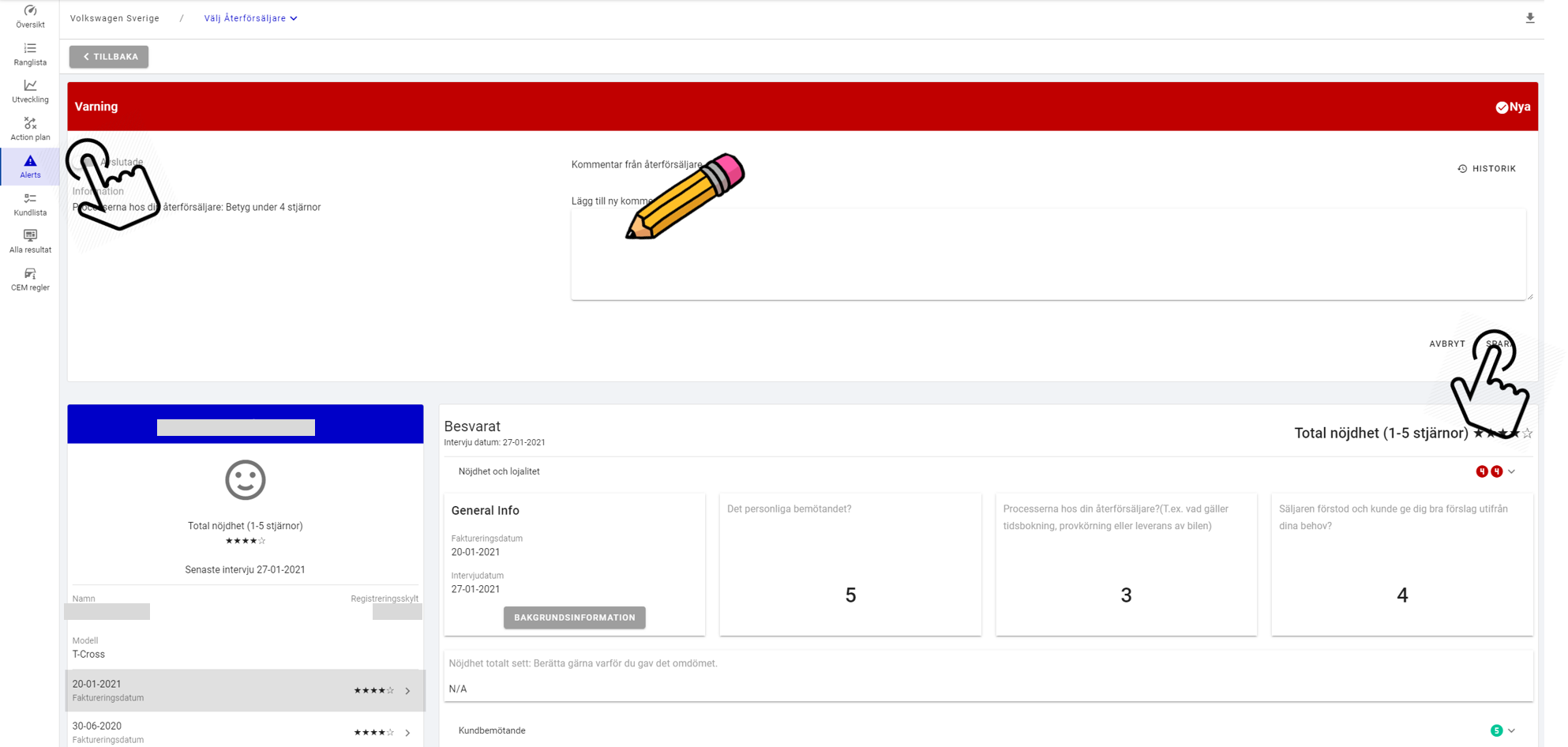Click the Varning header title
The image size is (1568, 747).
click(96, 107)
